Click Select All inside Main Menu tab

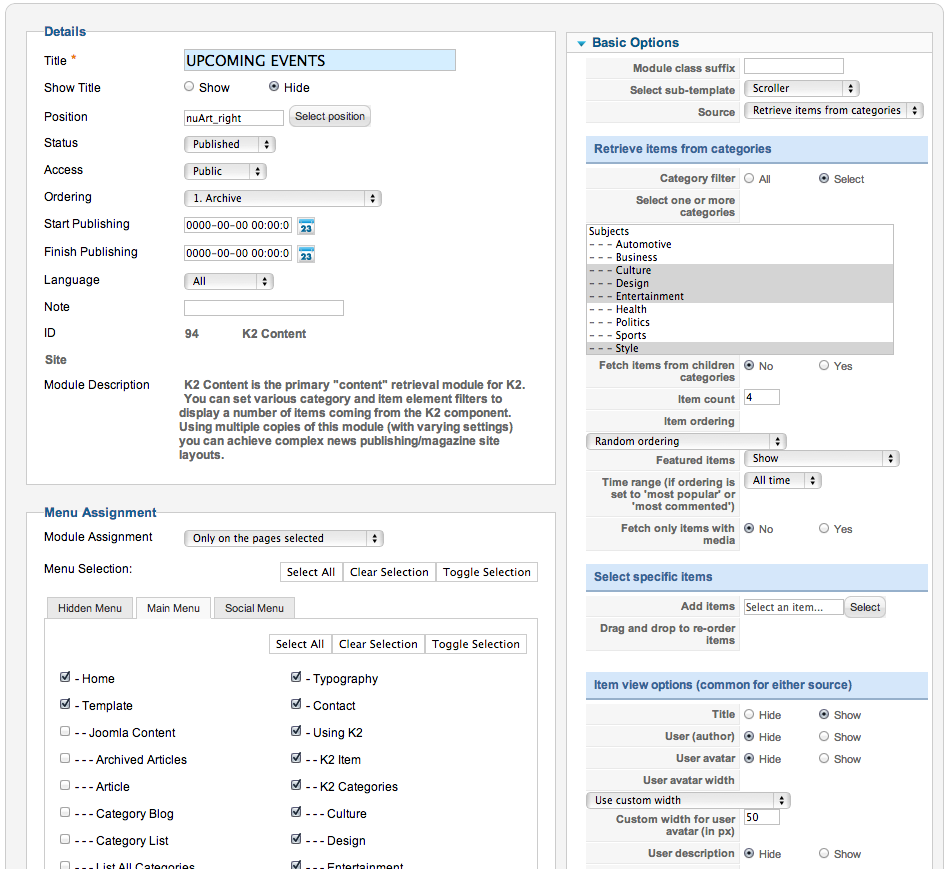click(x=300, y=644)
